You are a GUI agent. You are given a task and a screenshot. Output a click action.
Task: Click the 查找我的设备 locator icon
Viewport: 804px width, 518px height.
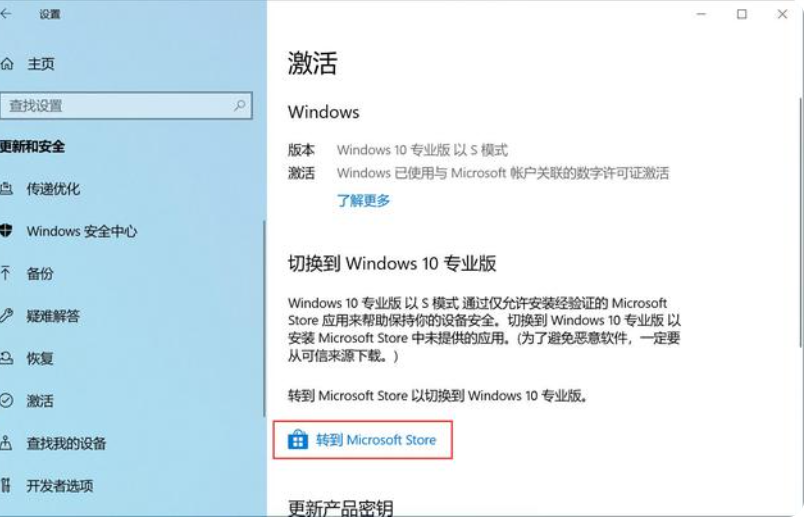pos(6,443)
